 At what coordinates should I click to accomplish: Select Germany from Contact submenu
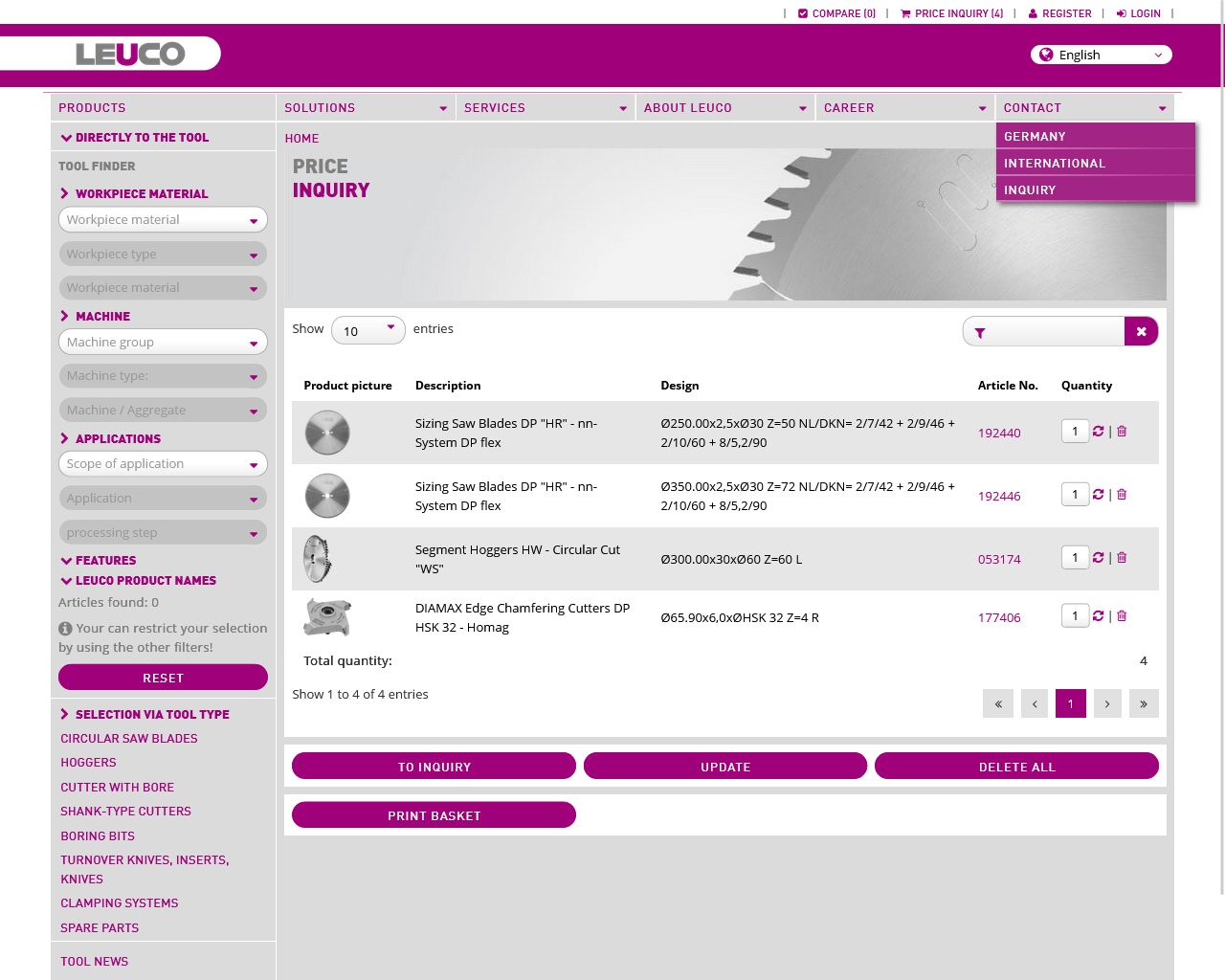coord(1096,137)
